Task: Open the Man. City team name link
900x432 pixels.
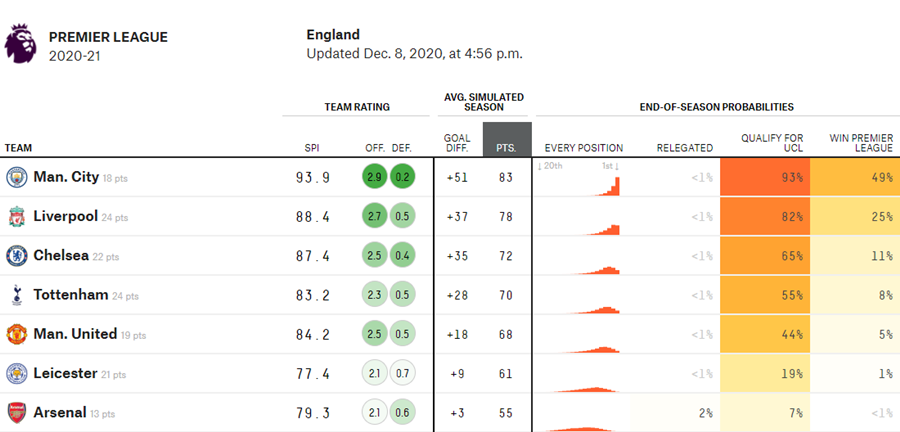Action: pos(66,177)
